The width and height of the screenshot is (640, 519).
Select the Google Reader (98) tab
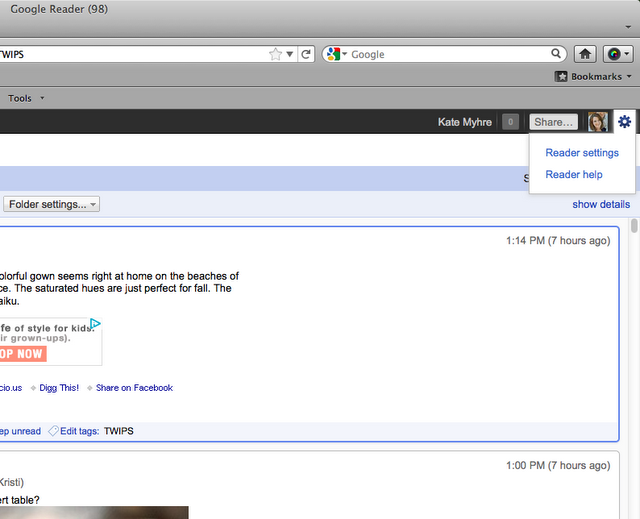coord(59,9)
